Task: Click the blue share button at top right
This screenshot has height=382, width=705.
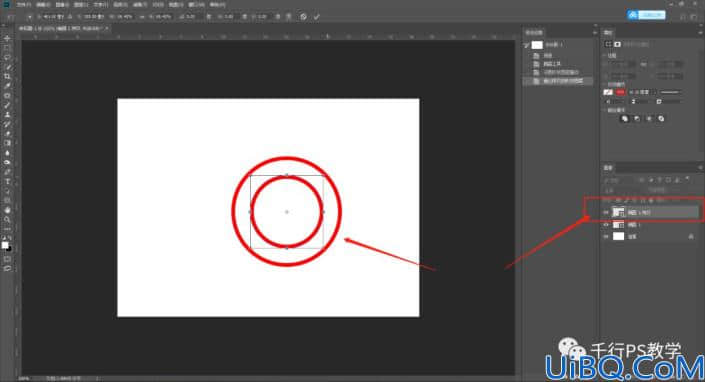Action: [646, 15]
